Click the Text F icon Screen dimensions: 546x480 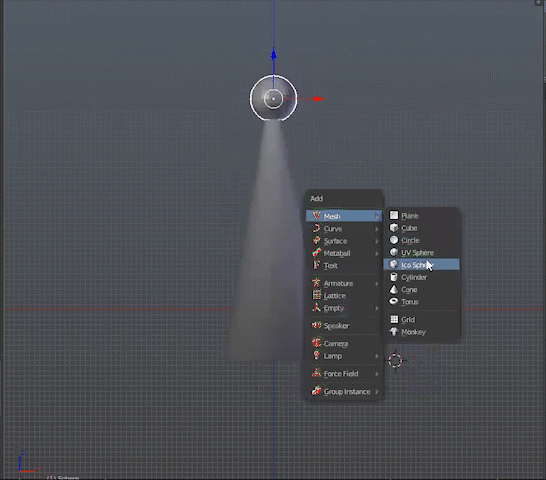[317, 265]
